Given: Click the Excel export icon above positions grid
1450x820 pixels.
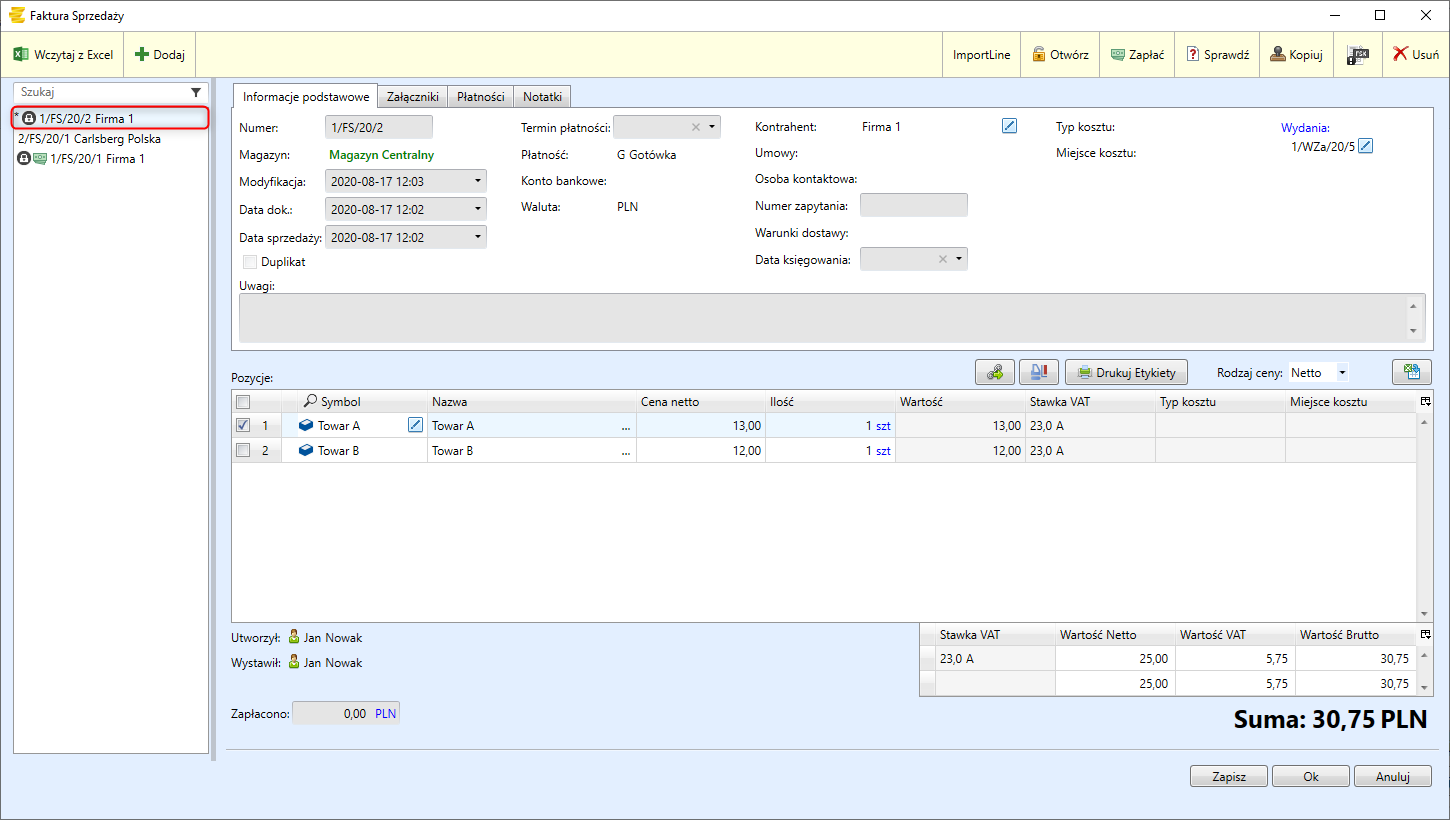Looking at the screenshot, I should tap(1411, 372).
